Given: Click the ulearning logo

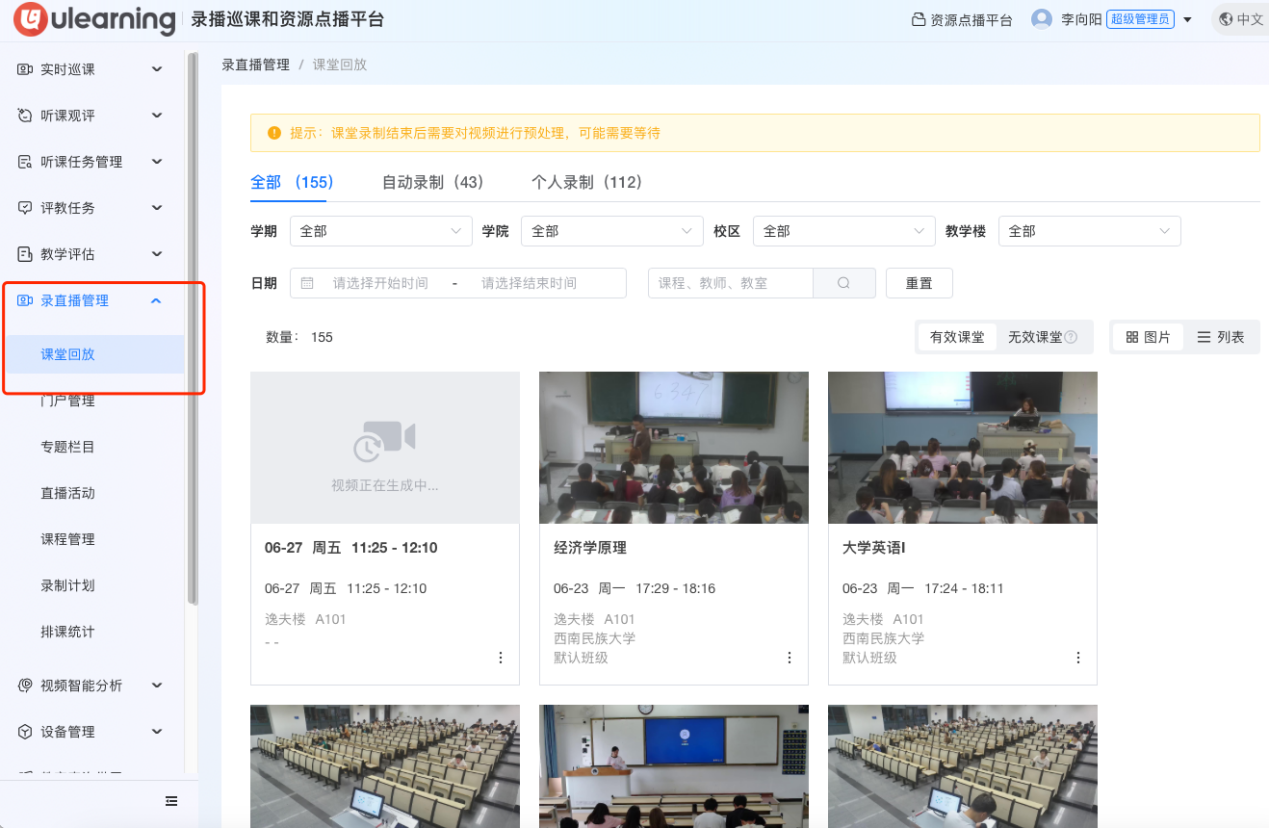Looking at the screenshot, I should pos(95,20).
